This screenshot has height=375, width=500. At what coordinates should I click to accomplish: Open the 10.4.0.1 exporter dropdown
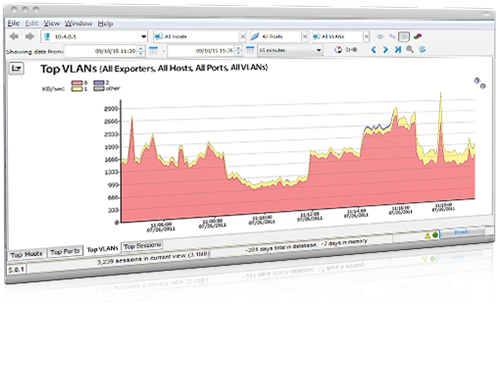pos(144,36)
